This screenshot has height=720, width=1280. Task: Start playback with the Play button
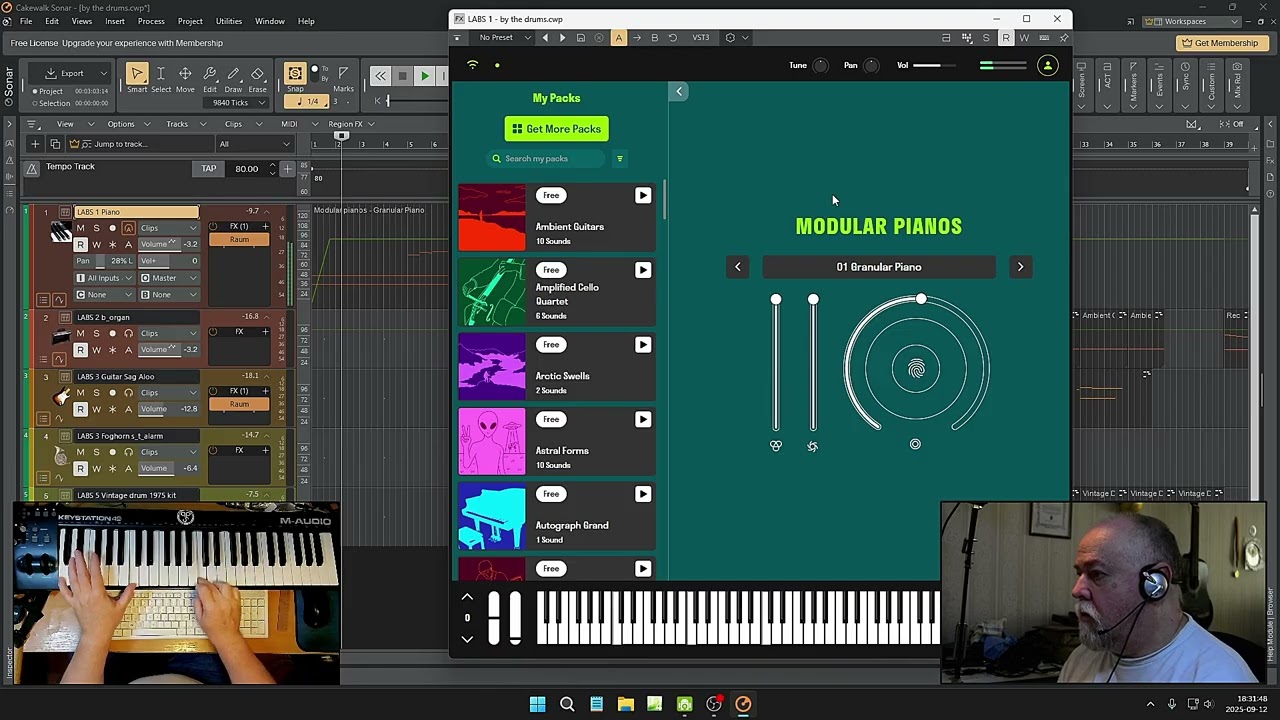[424, 76]
